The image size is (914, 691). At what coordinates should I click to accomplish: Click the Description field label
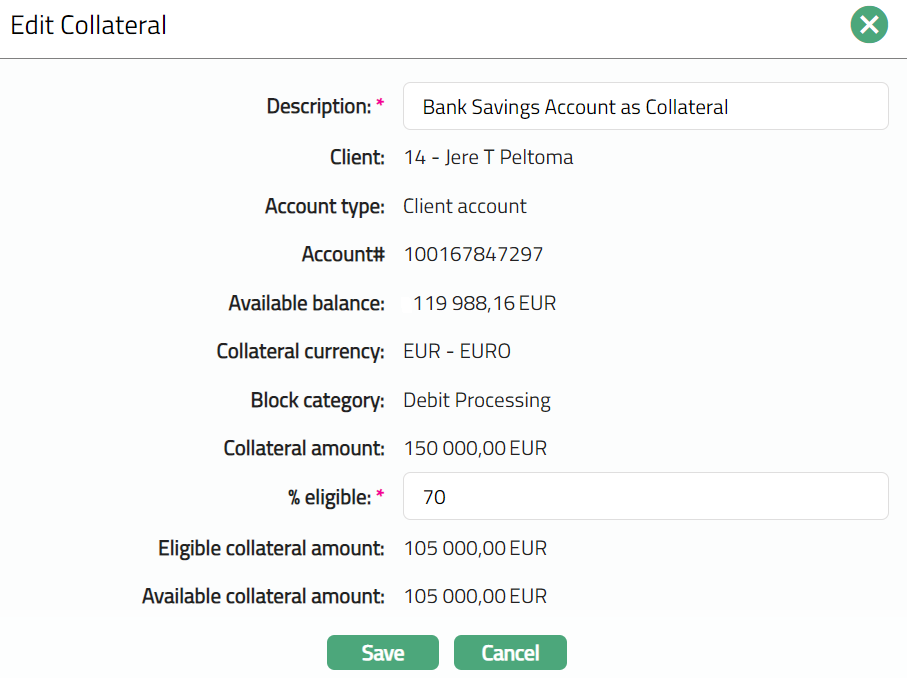319,106
